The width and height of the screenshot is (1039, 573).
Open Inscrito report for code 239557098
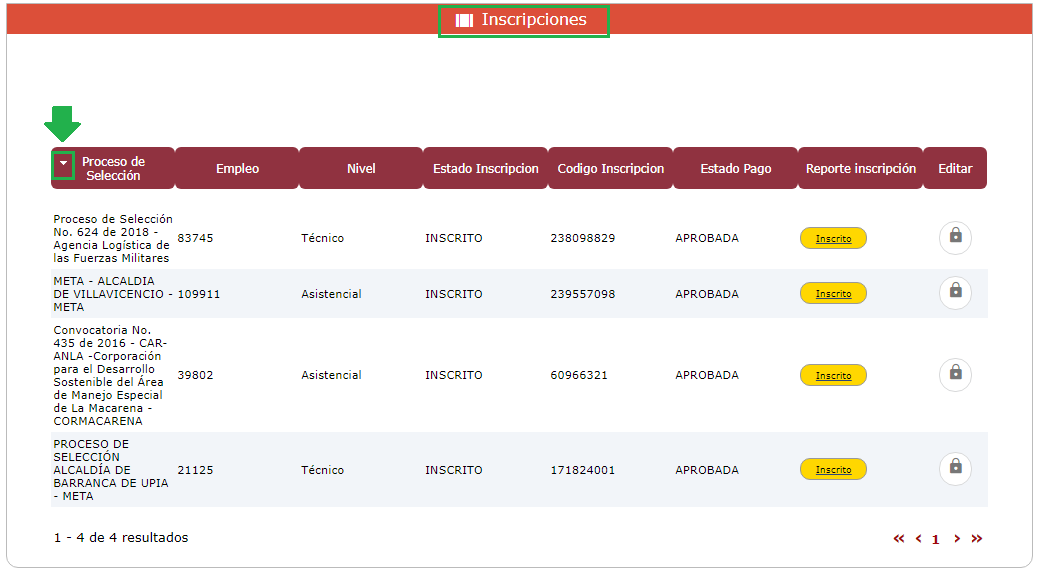833,293
